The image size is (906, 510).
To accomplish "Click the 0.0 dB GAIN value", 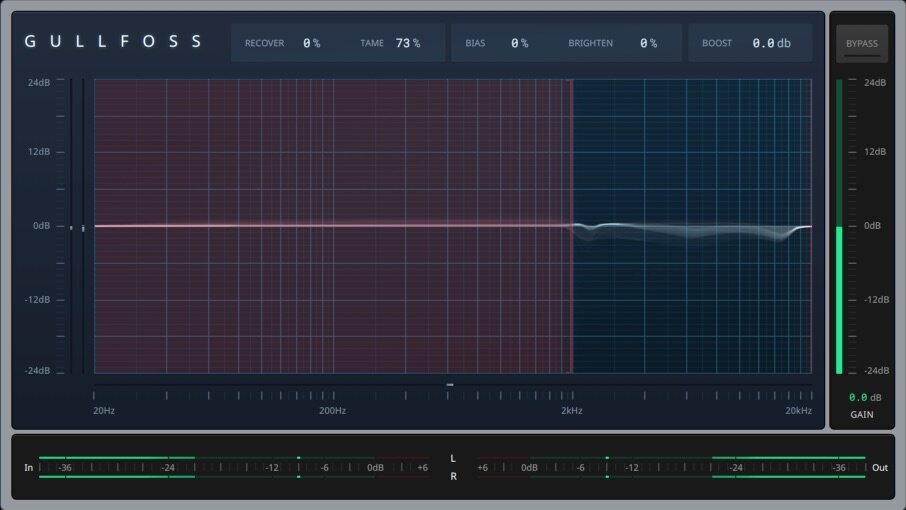I will coord(865,397).
